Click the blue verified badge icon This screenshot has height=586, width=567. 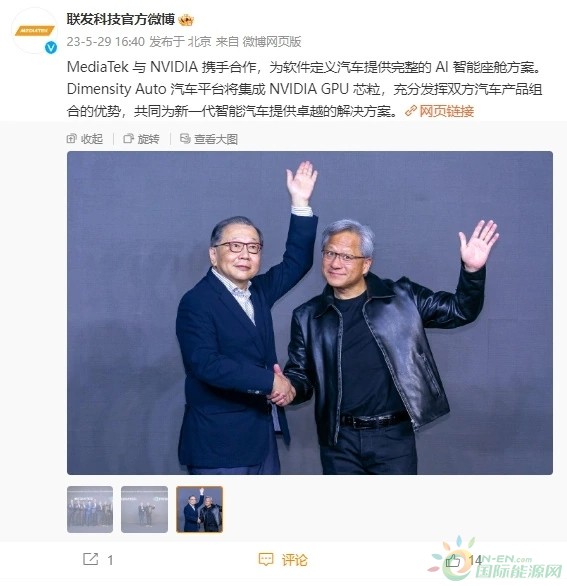pos(51,48)
